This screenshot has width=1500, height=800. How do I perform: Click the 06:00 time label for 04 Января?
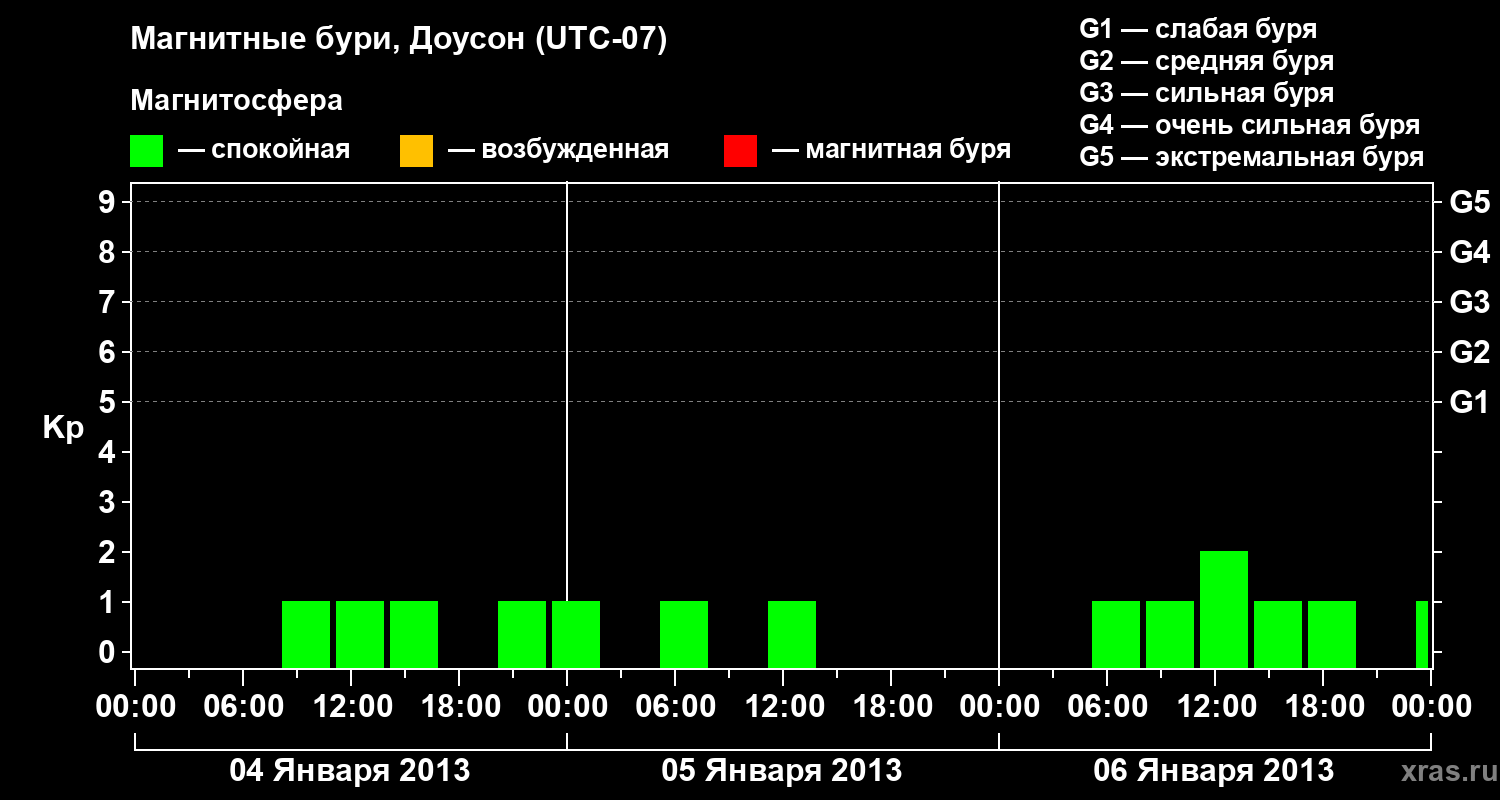click(243, 707)
